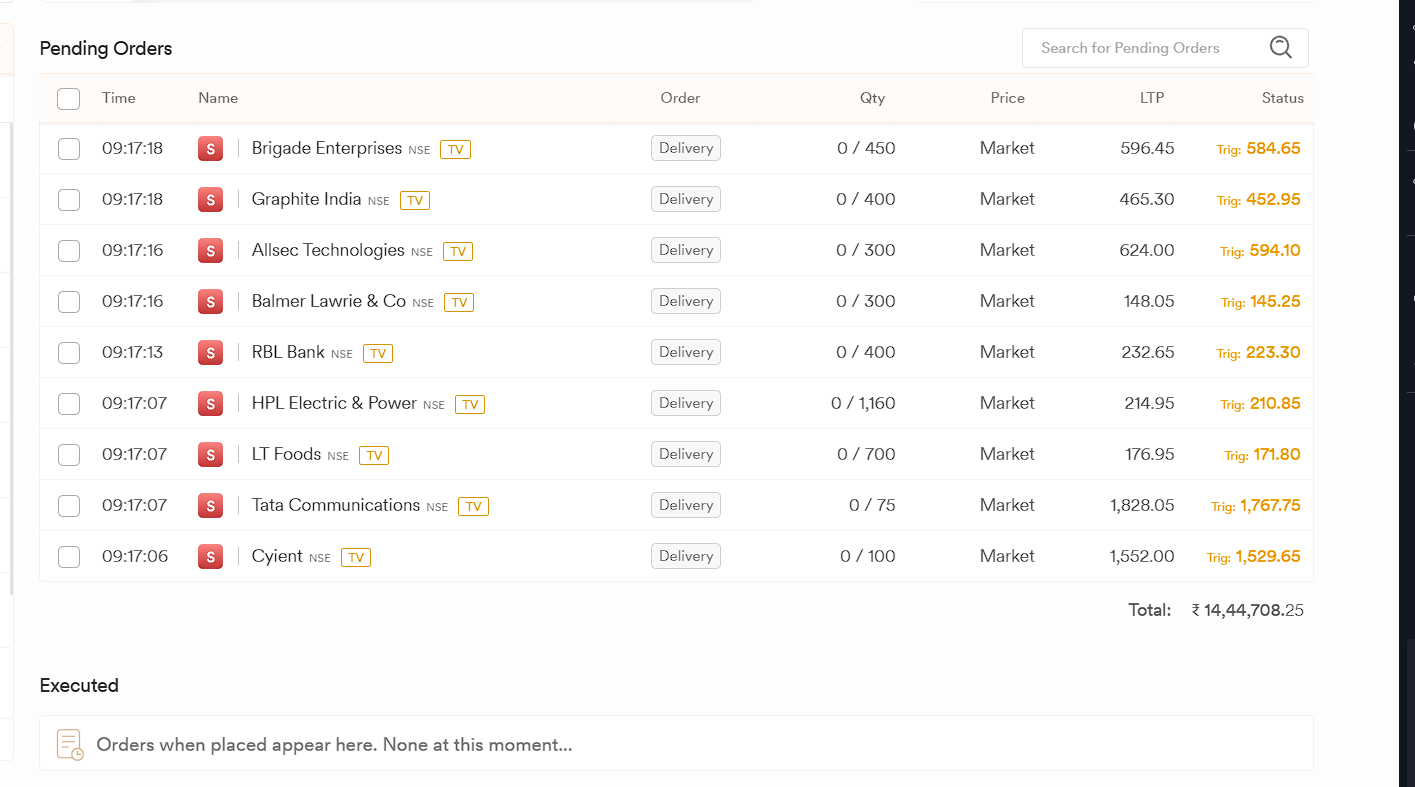Click the Status column header
This screenshot has width=1415, height=787.
click(1283, 98)
